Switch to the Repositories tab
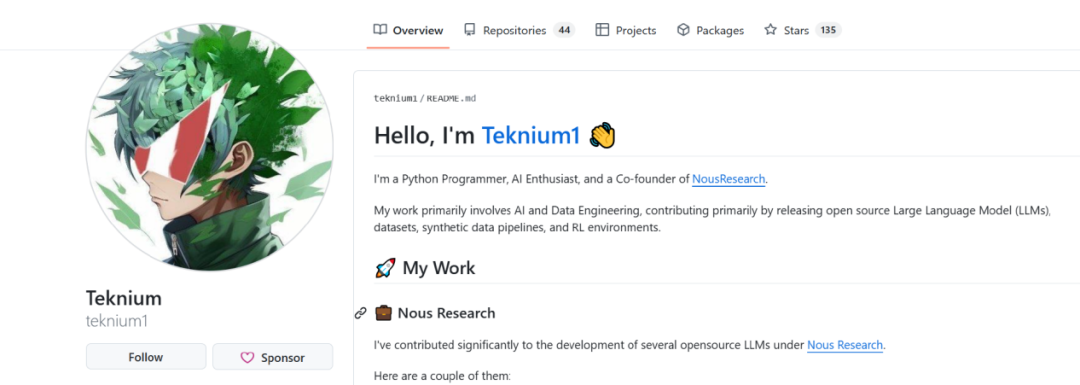This screenshot has height=385, width=1080. 519,30
